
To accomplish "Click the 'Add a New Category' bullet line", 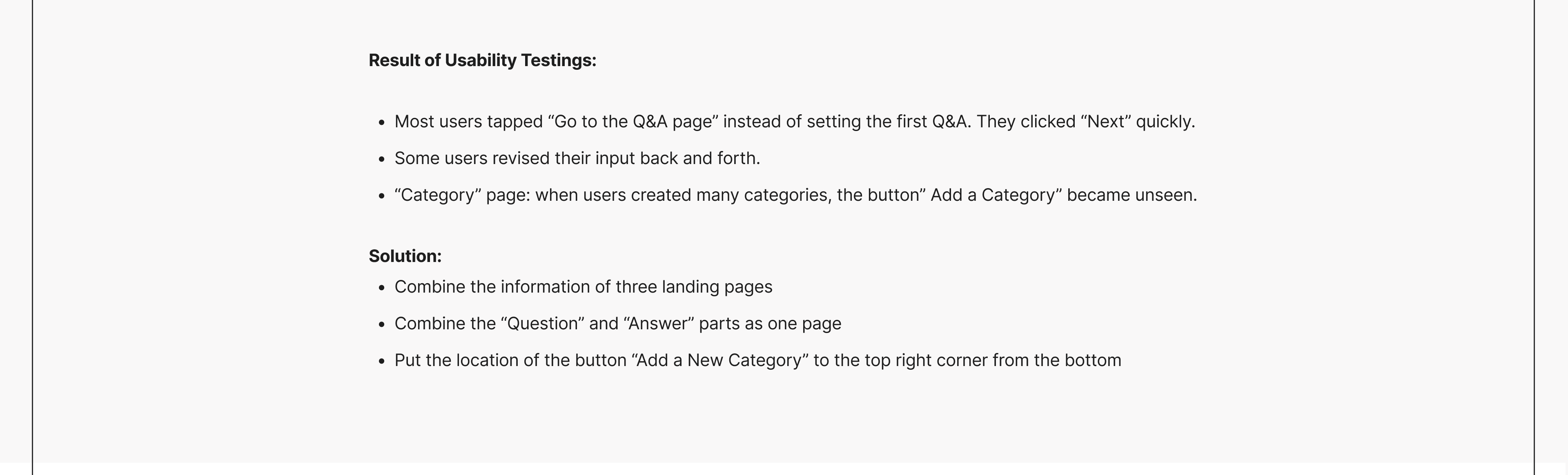I will tap(758, 360).
